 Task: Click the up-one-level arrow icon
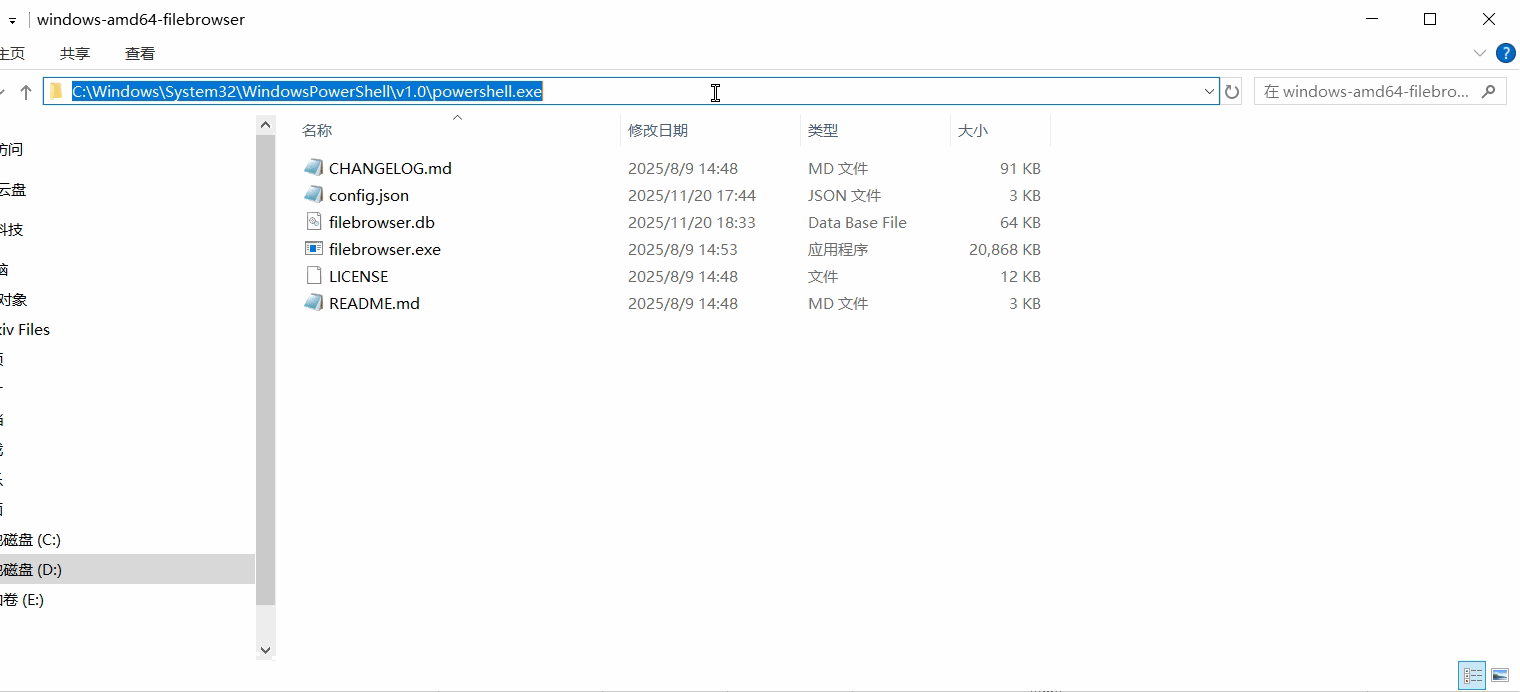coord(26,92)
